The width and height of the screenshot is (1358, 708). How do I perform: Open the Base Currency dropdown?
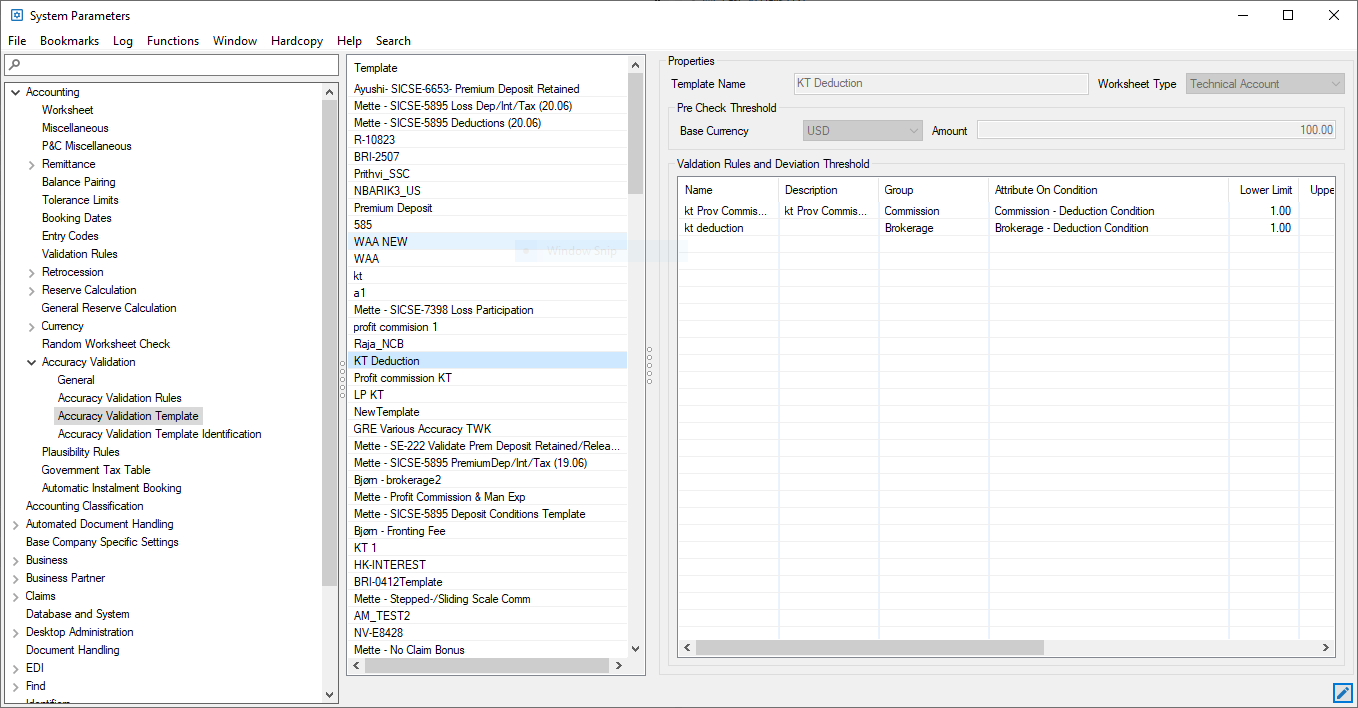pyautogui.click(x=913, y=130)
